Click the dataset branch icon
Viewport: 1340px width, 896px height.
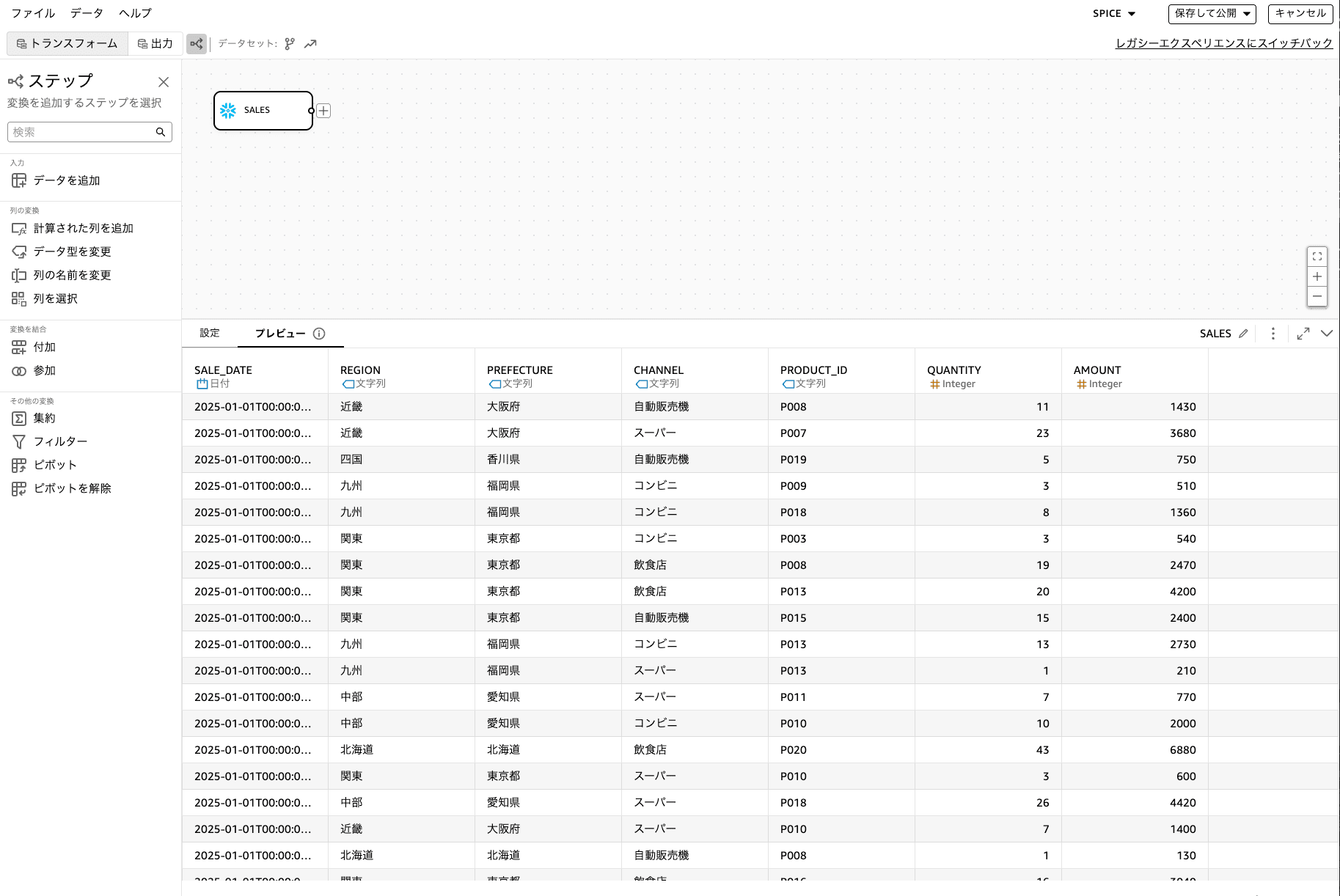(x=290, y=44)
